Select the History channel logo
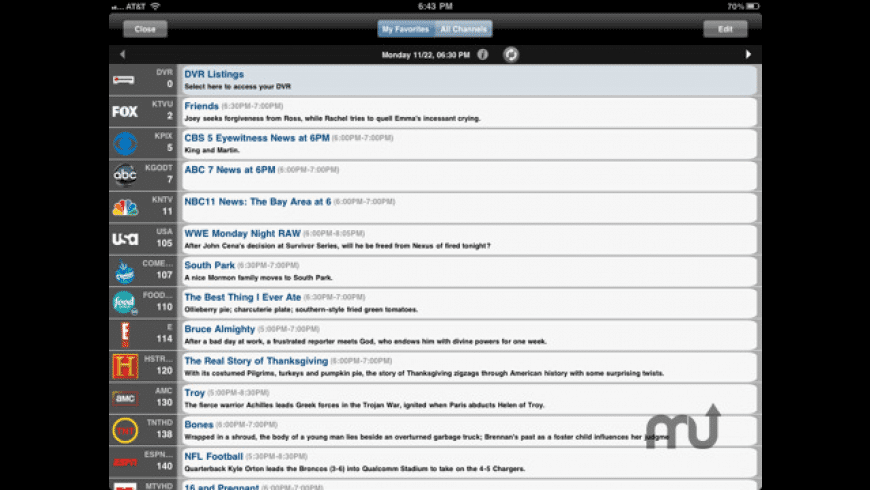 (x=125, y=367)
